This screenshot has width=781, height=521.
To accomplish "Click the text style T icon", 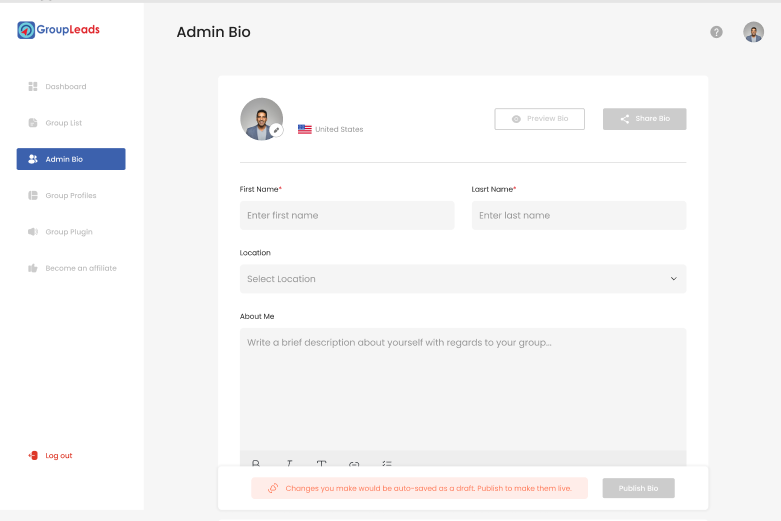I will (321, 463).
